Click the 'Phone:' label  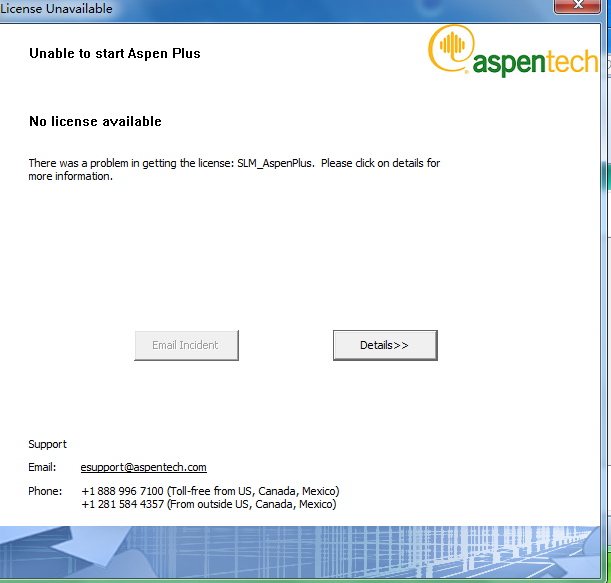[x=45, y=491]
